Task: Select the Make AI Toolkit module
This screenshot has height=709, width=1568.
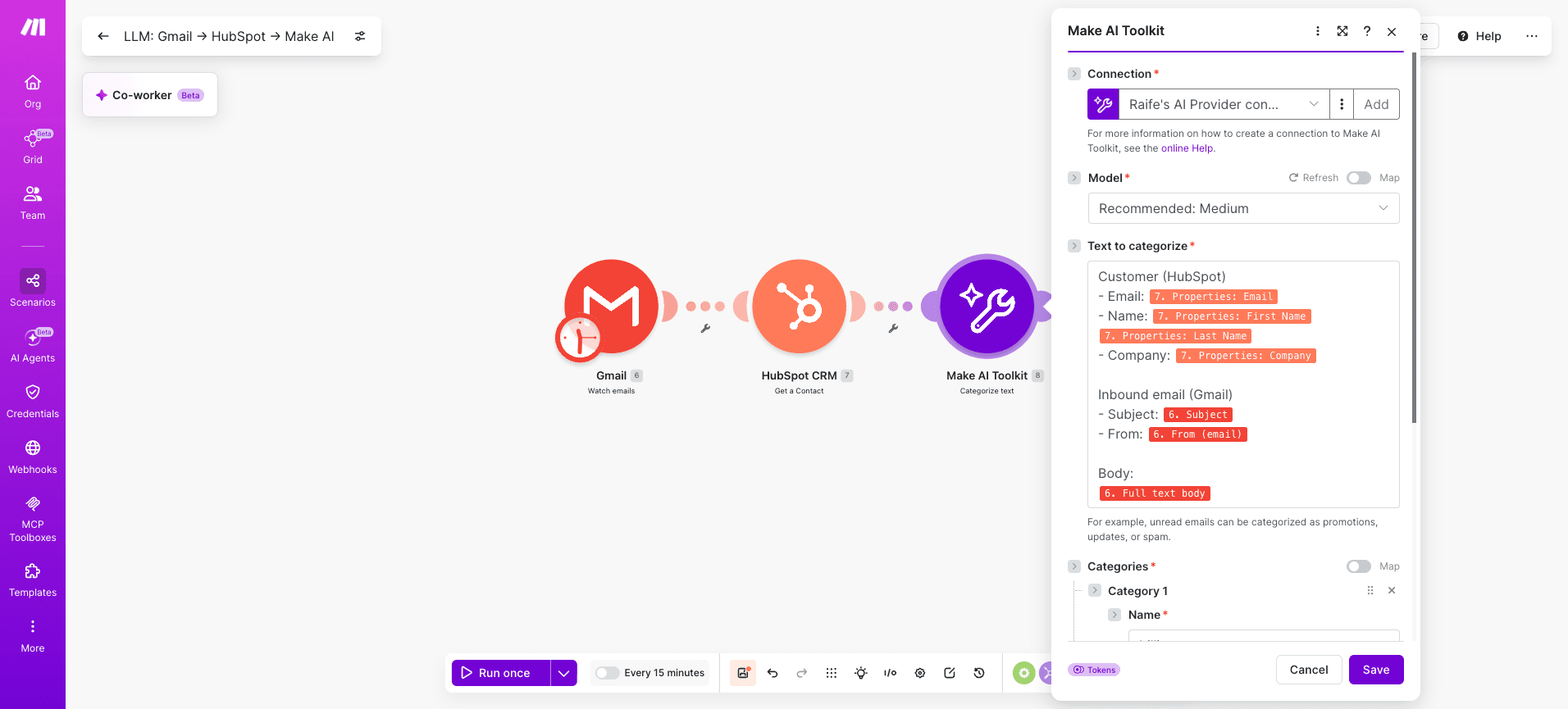Action: [987, 307]
